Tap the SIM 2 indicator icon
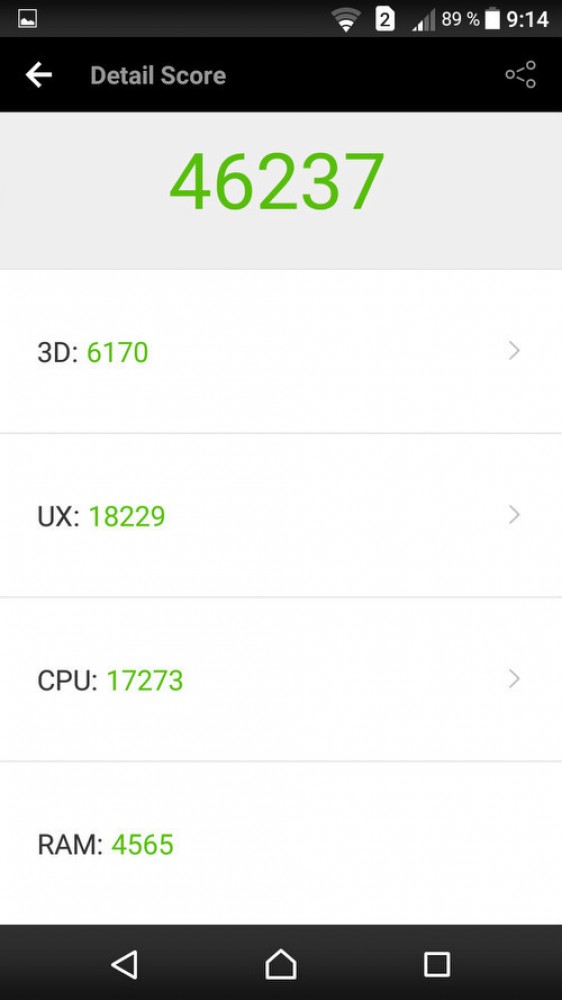Screen dimensions: 562x1000 point(385,20)
